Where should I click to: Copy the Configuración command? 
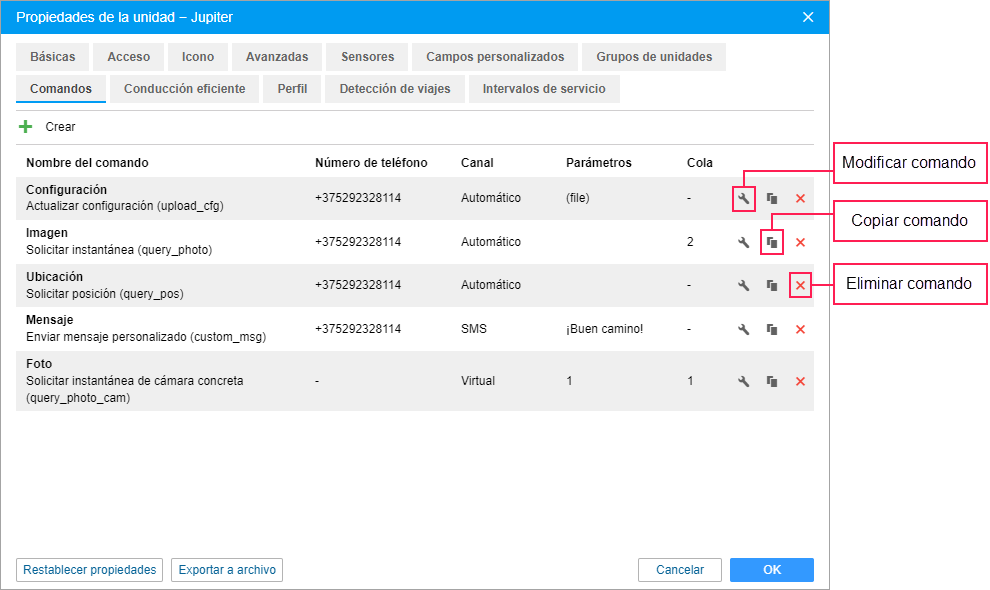point(772,198)
